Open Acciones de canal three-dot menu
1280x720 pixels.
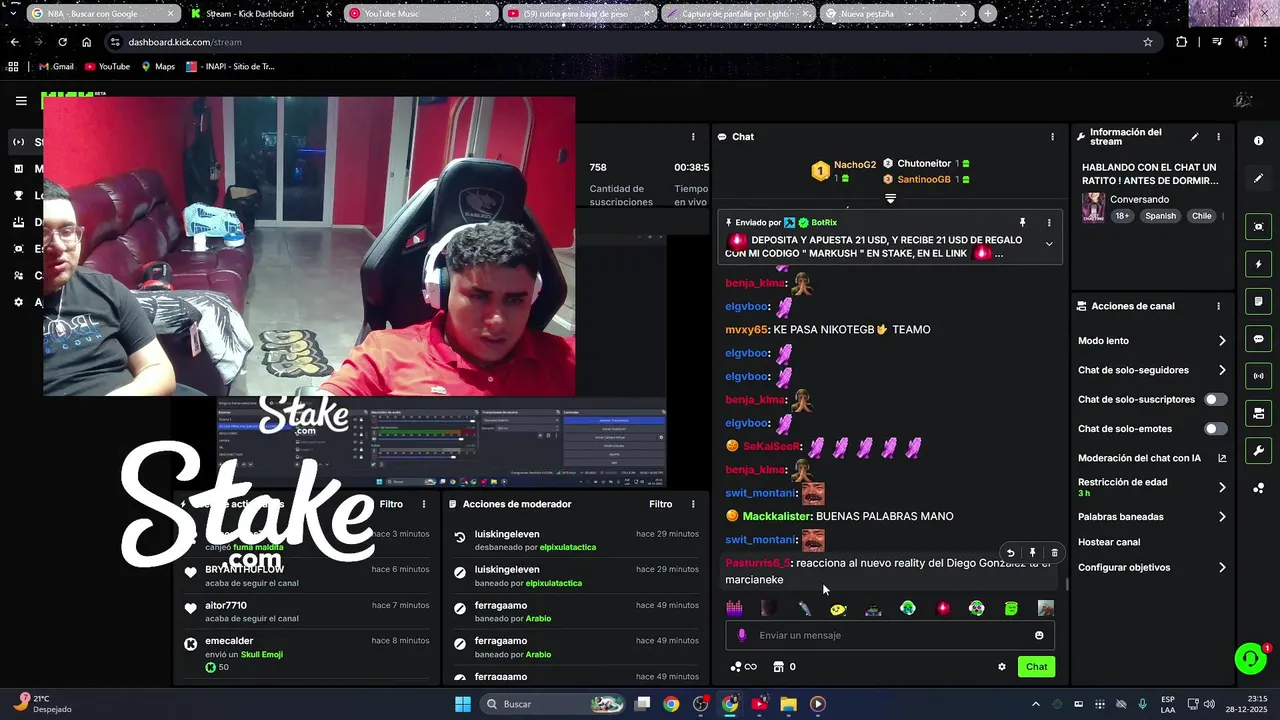point(1218,306)
